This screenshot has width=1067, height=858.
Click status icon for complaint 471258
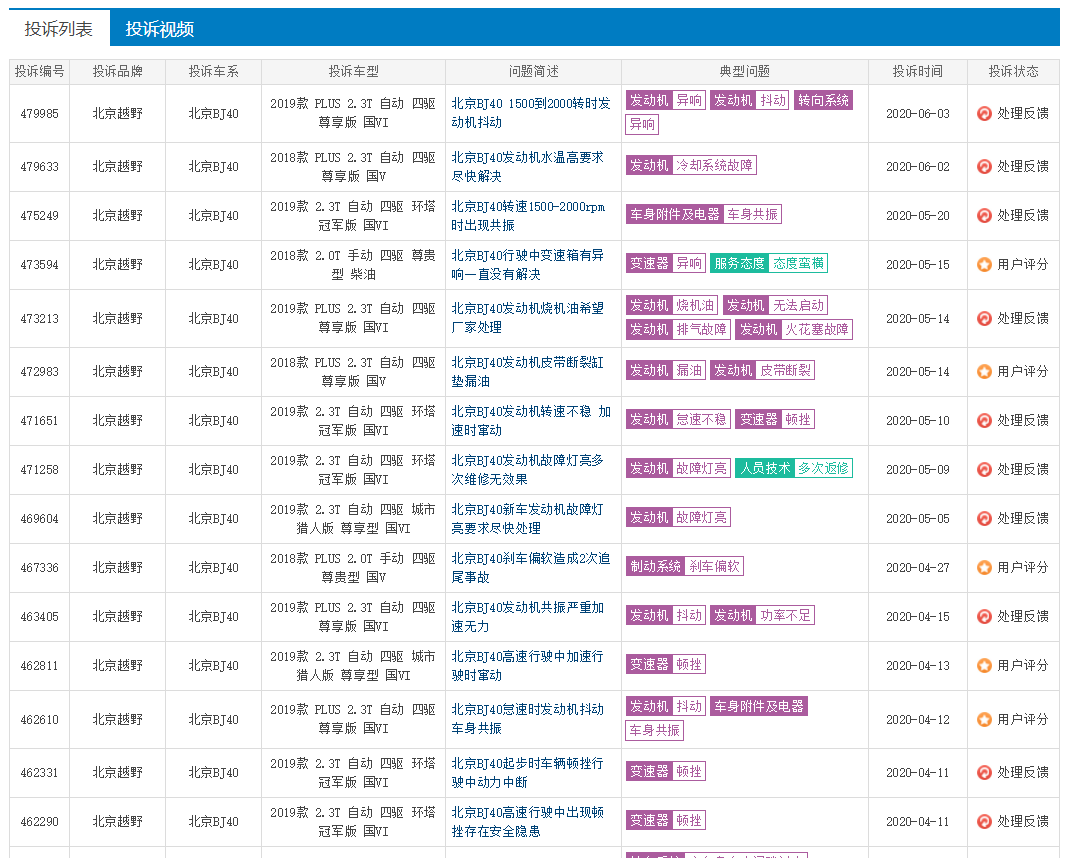[984, 469]
